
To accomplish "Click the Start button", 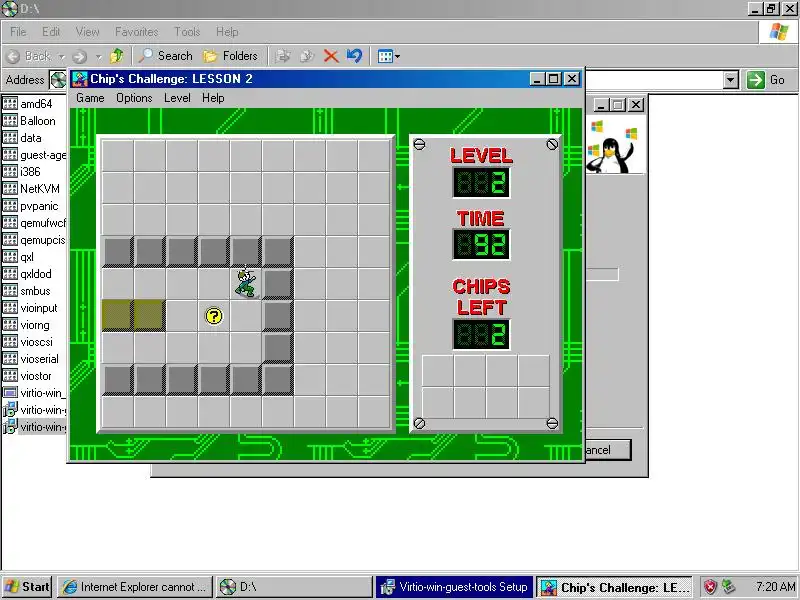I will point(28,587).
